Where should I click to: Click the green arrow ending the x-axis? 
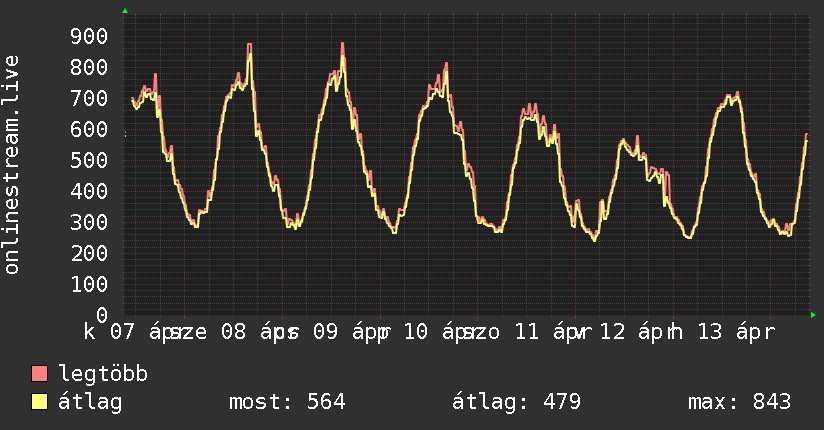pos(813,315)
